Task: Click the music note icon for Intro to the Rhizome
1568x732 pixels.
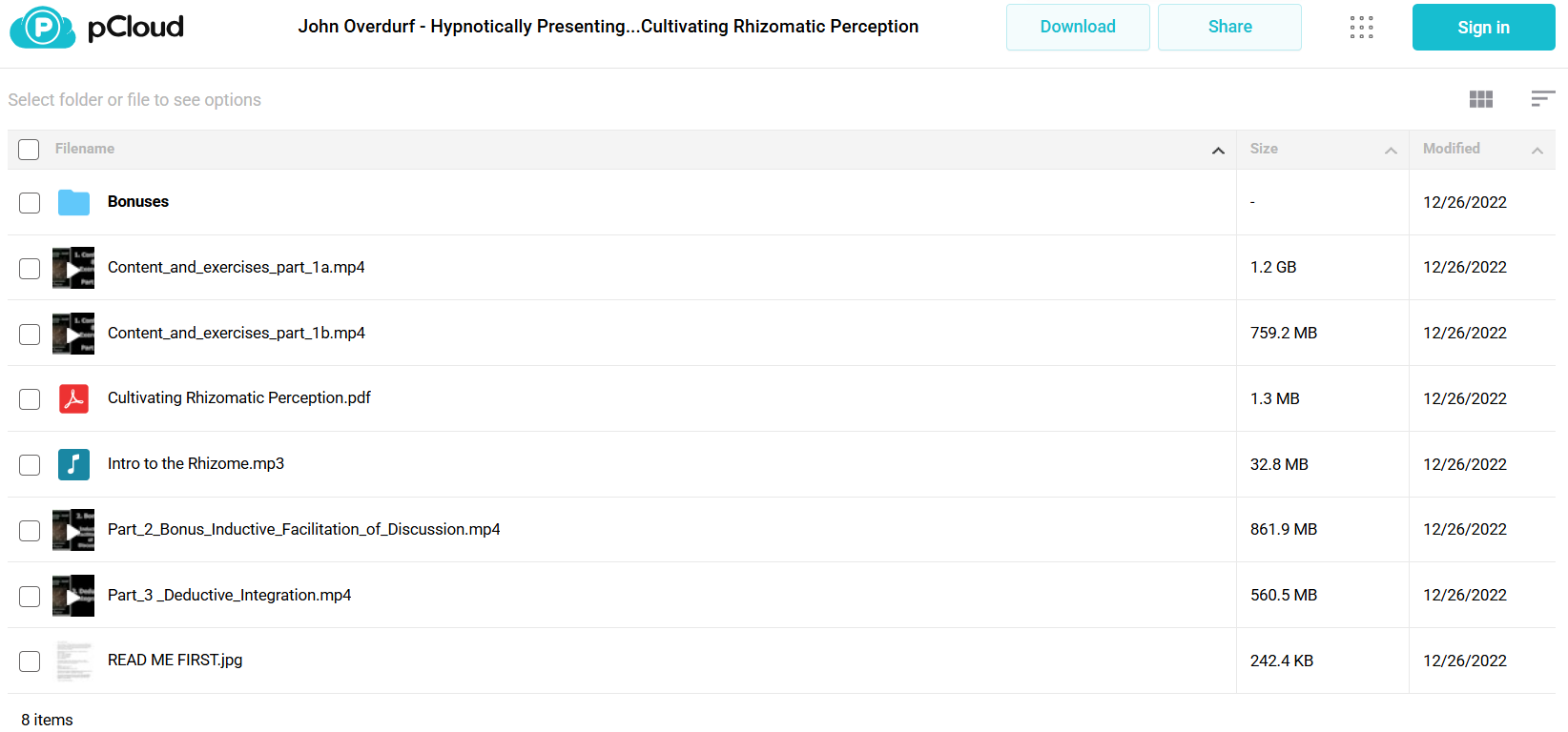Action: click(x=73, y=464)
